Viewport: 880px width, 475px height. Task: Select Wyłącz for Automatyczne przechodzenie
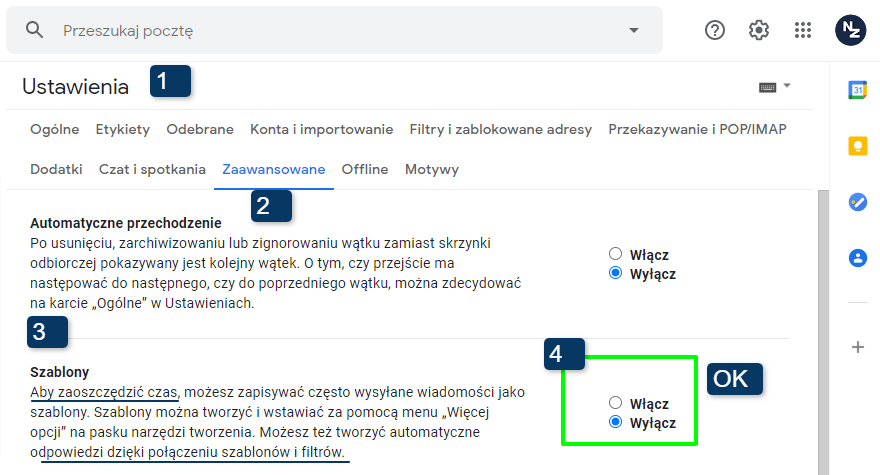616,274
